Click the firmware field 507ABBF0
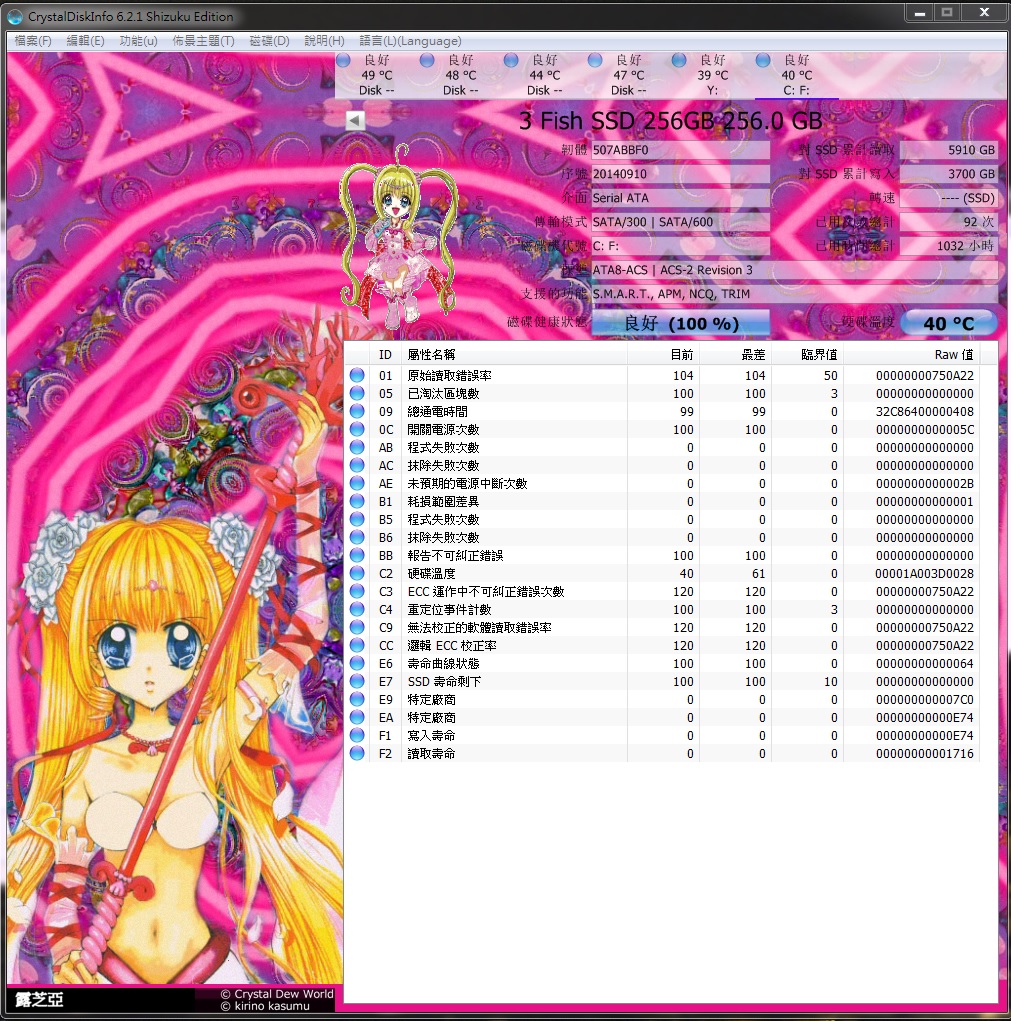The width and height of the screenshot is (1011, 1021). click(x=680, y=150)
